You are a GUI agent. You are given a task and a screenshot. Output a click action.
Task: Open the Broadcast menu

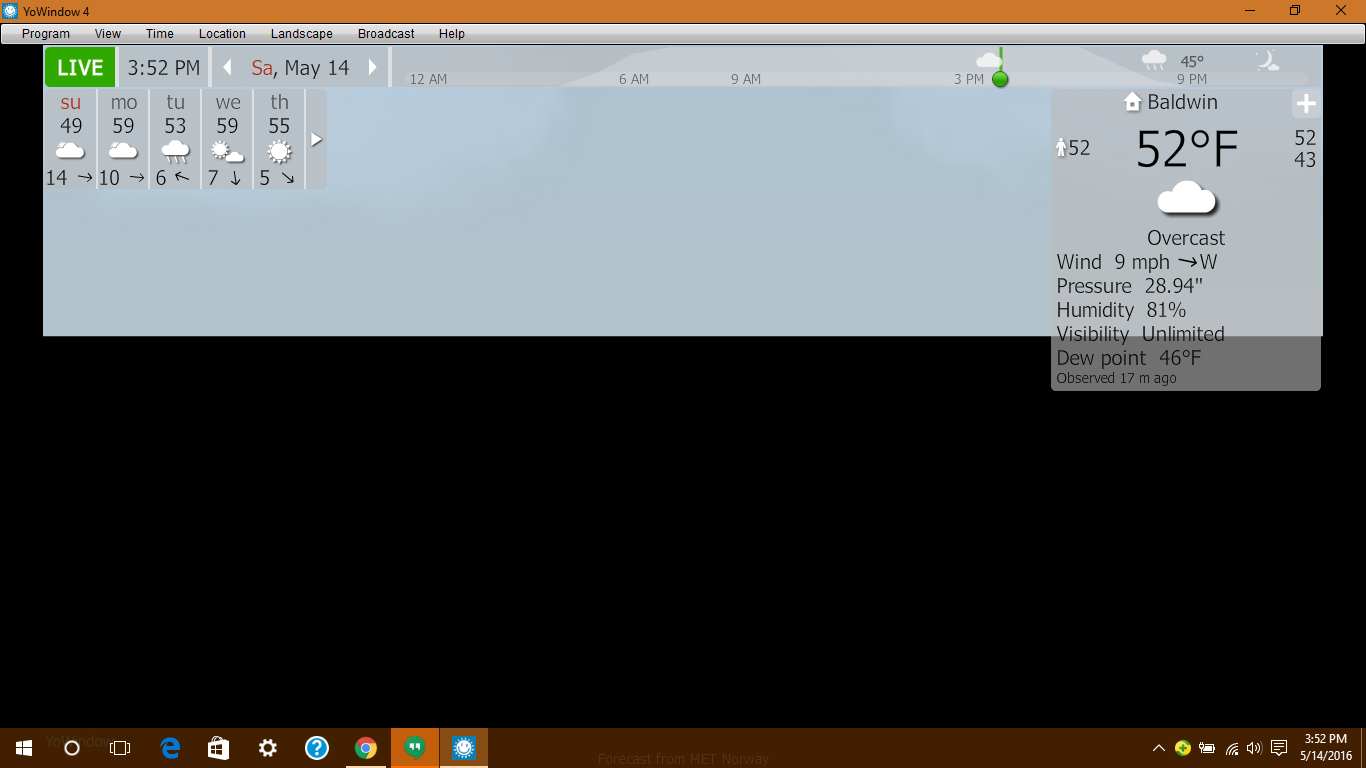pyautogui.click(x=386, y=34)
